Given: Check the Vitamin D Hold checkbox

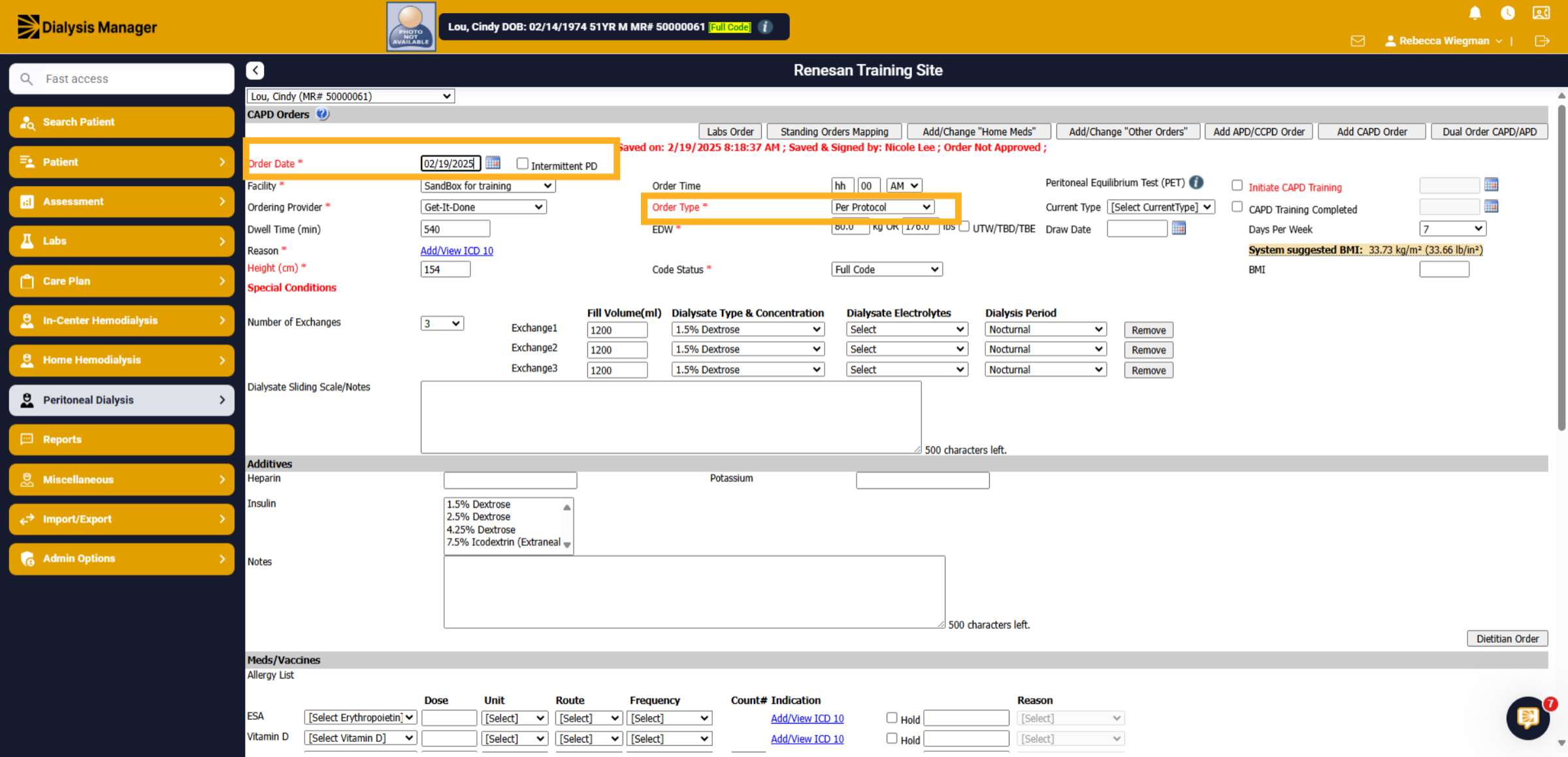Looking at the screenshot, I should coord(892,738).
